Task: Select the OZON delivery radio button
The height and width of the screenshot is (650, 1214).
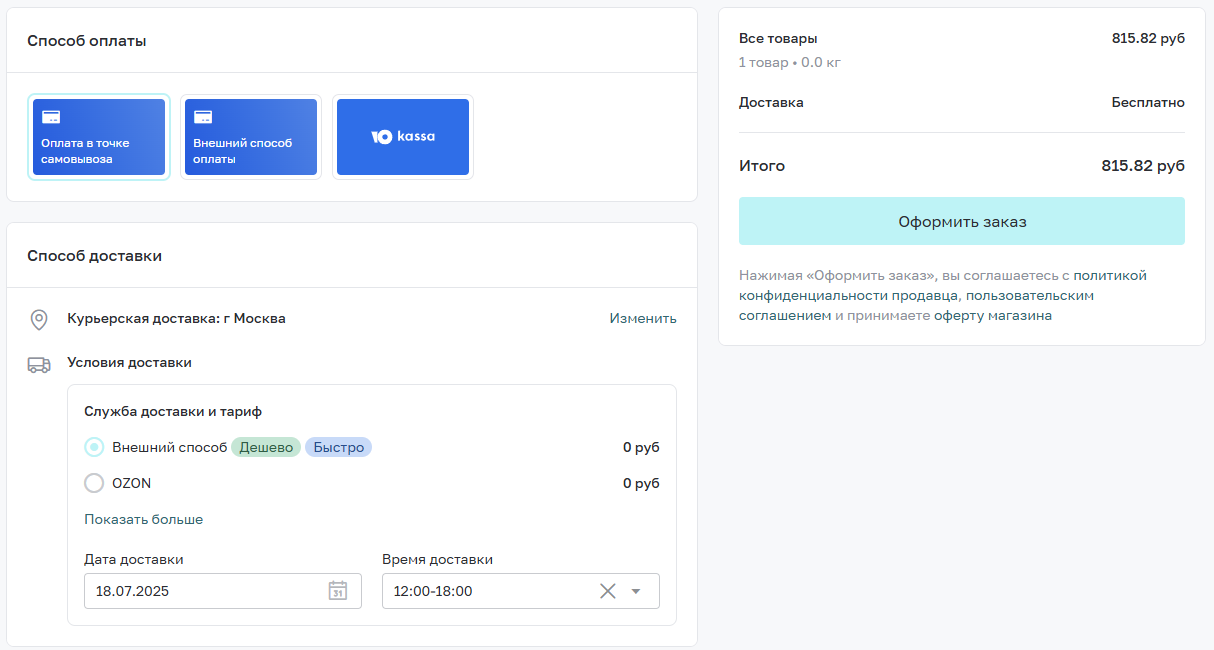Action: [94, 483]
